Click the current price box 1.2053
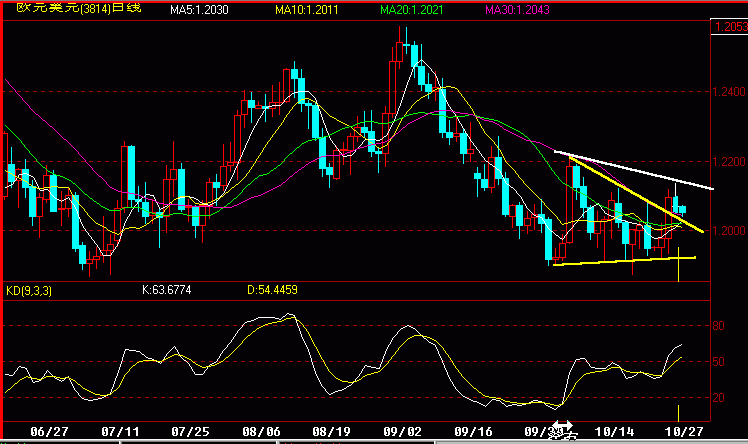 point(730,27)
